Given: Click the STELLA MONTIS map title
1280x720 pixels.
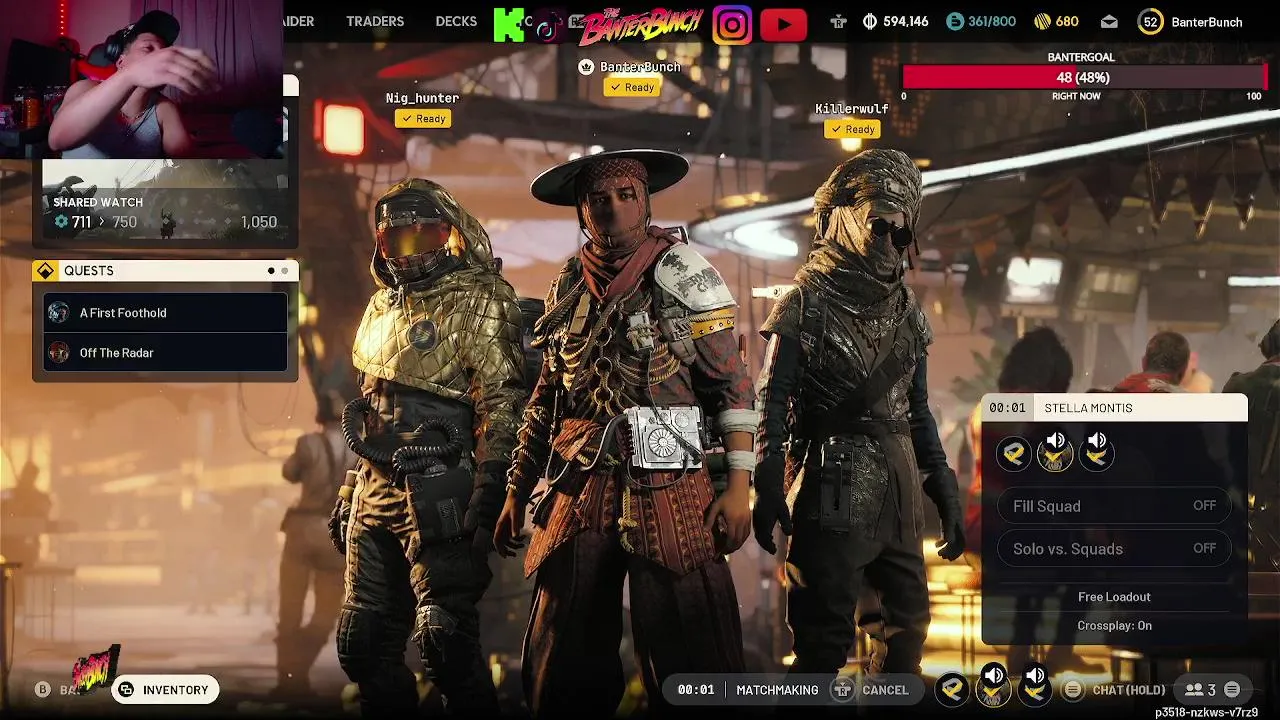Looking at the screenshot, I should pos(1088,408).
